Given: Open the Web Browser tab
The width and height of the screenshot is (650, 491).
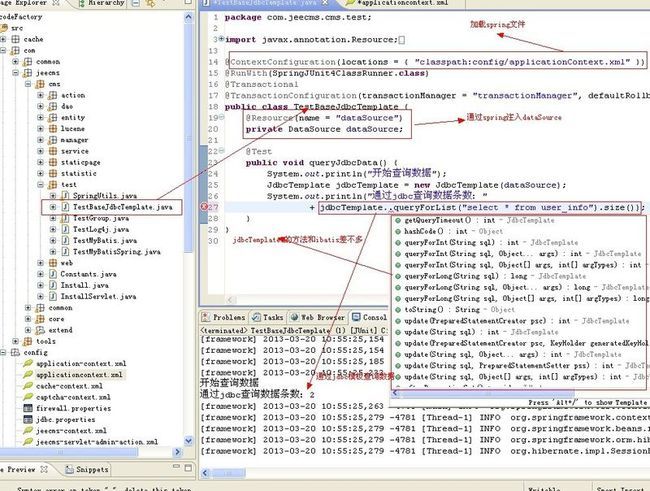Looking at the screenshot, I should pos(318,317).
